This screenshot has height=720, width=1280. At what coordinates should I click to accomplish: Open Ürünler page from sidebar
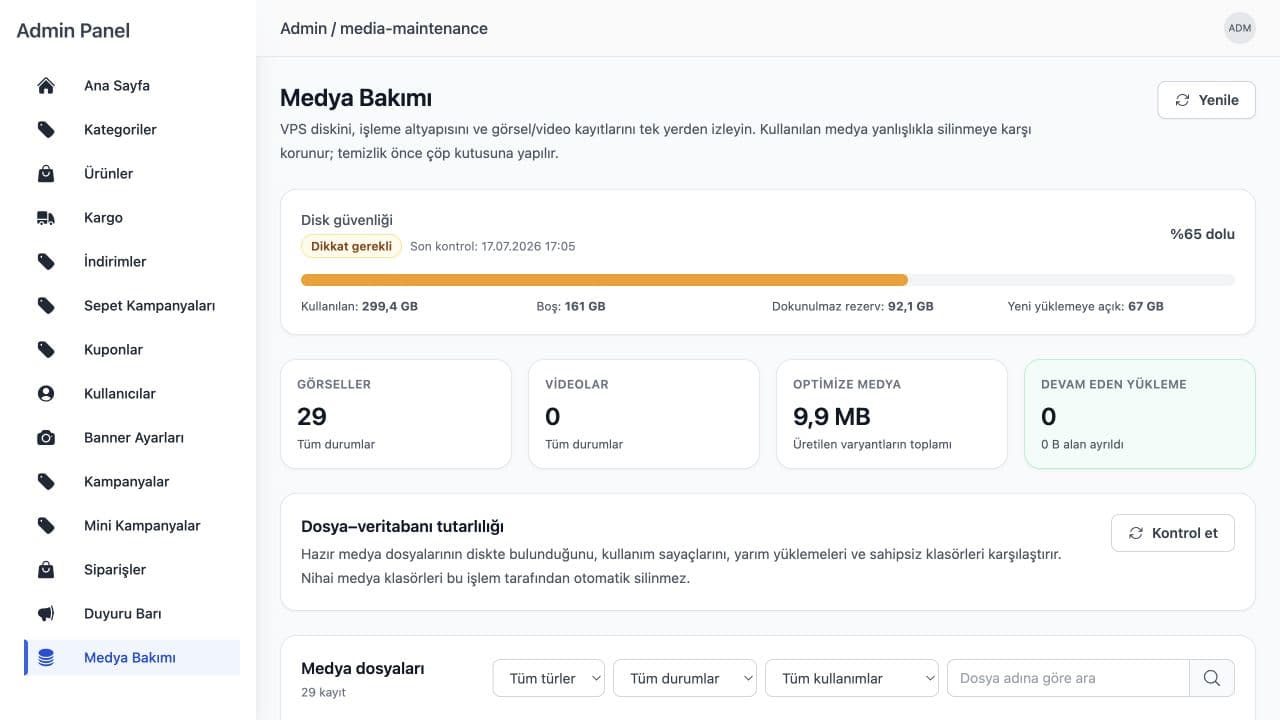click(132, 174)
